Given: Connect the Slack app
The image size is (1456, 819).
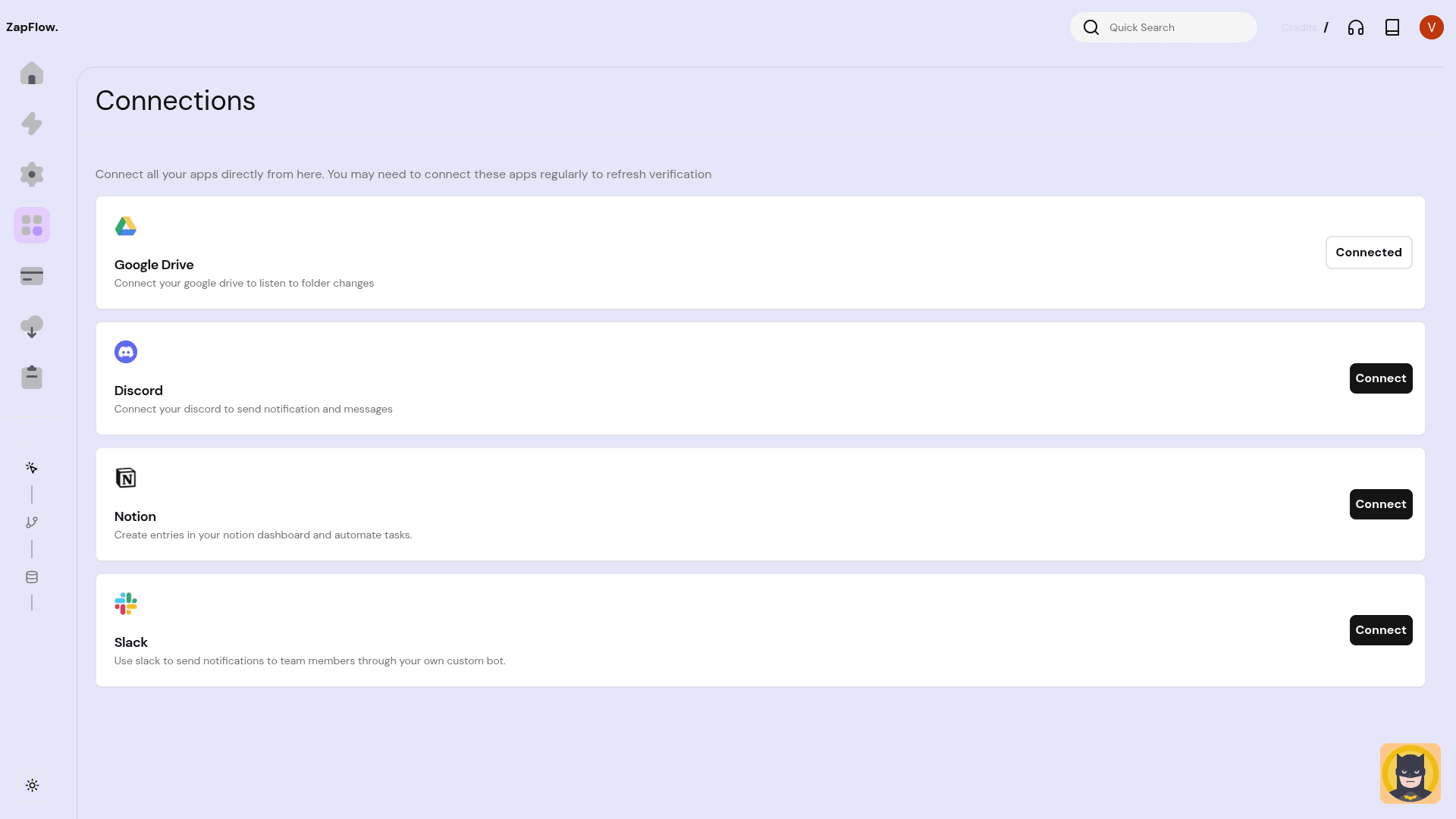Looking at the screenshot, I should pos(1380,629).
